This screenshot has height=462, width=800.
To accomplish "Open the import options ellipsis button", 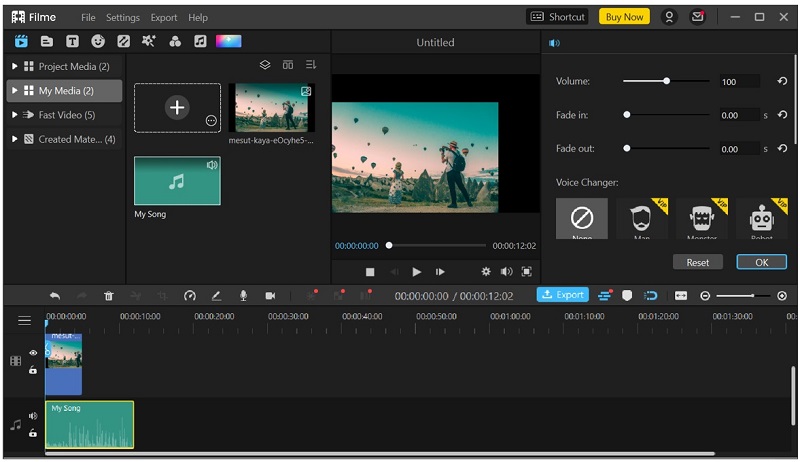I will (x=211, y=121).
